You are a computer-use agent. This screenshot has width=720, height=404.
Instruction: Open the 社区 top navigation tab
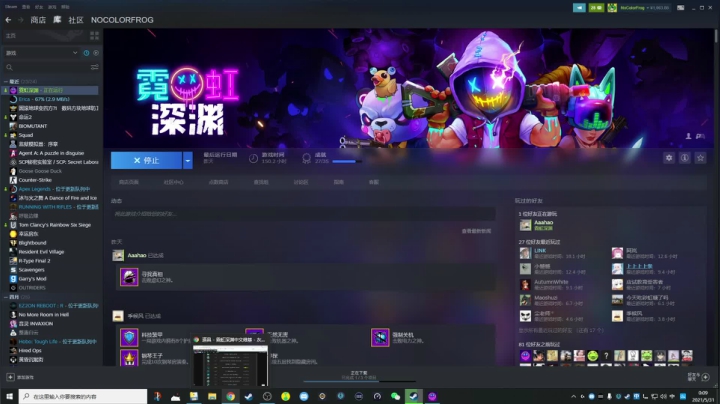click(76, 20)
